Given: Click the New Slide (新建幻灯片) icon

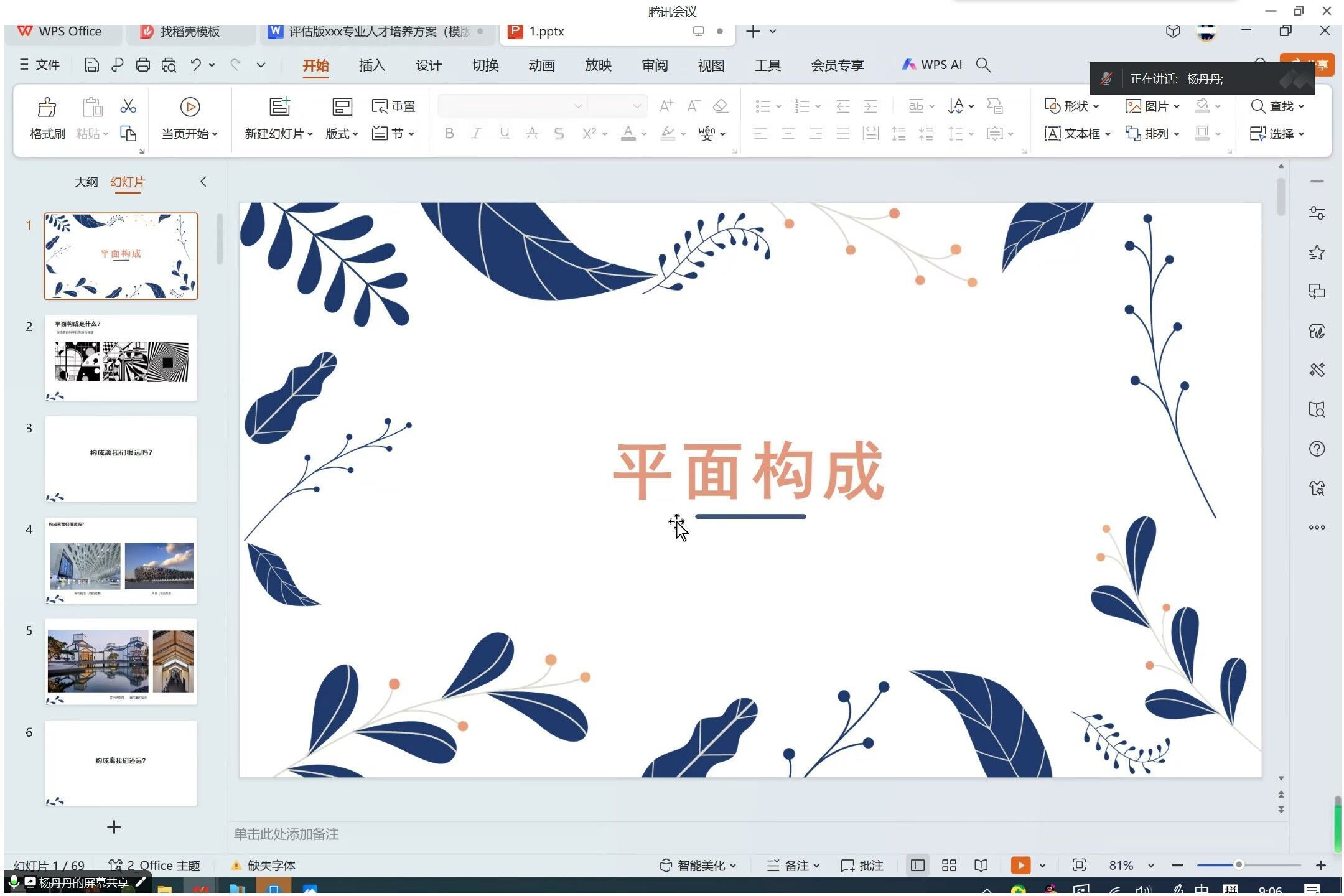Looking at the screenshot, I should (279, 107).
